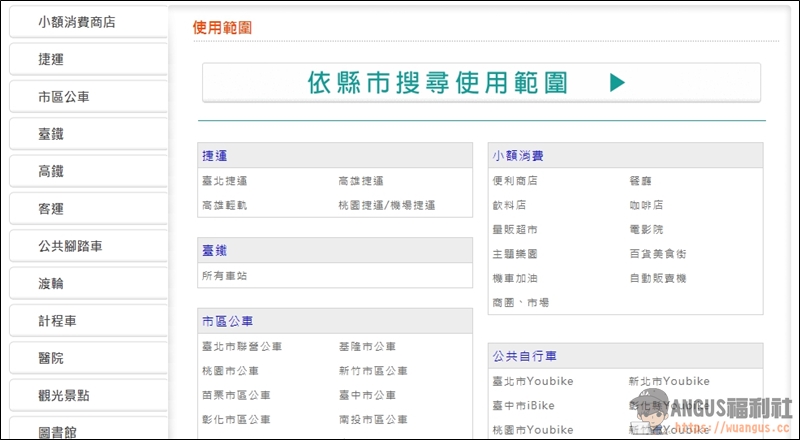Click the 公共自行車 section header

point(525,356)
